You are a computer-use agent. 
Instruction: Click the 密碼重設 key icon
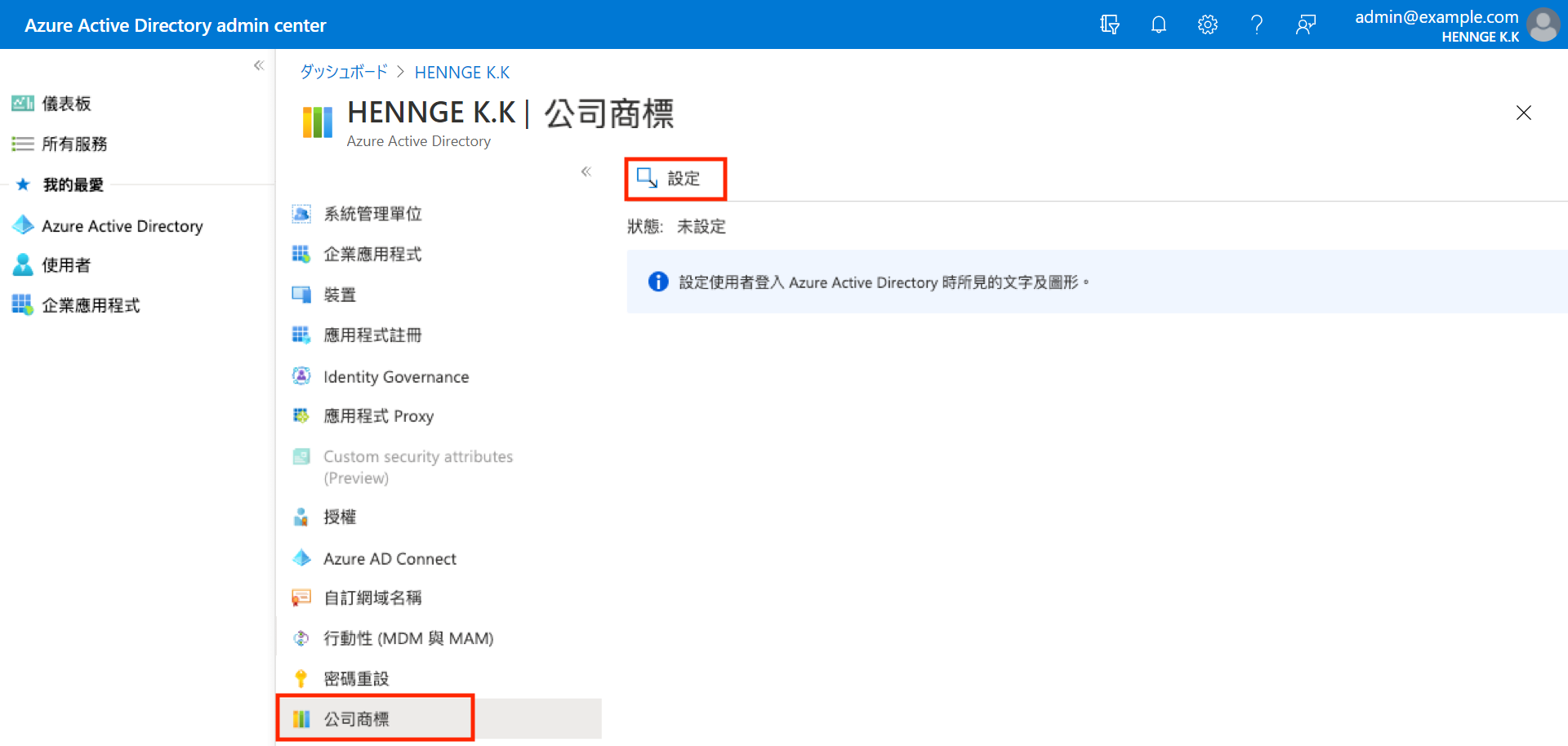[x=301, y=678]
